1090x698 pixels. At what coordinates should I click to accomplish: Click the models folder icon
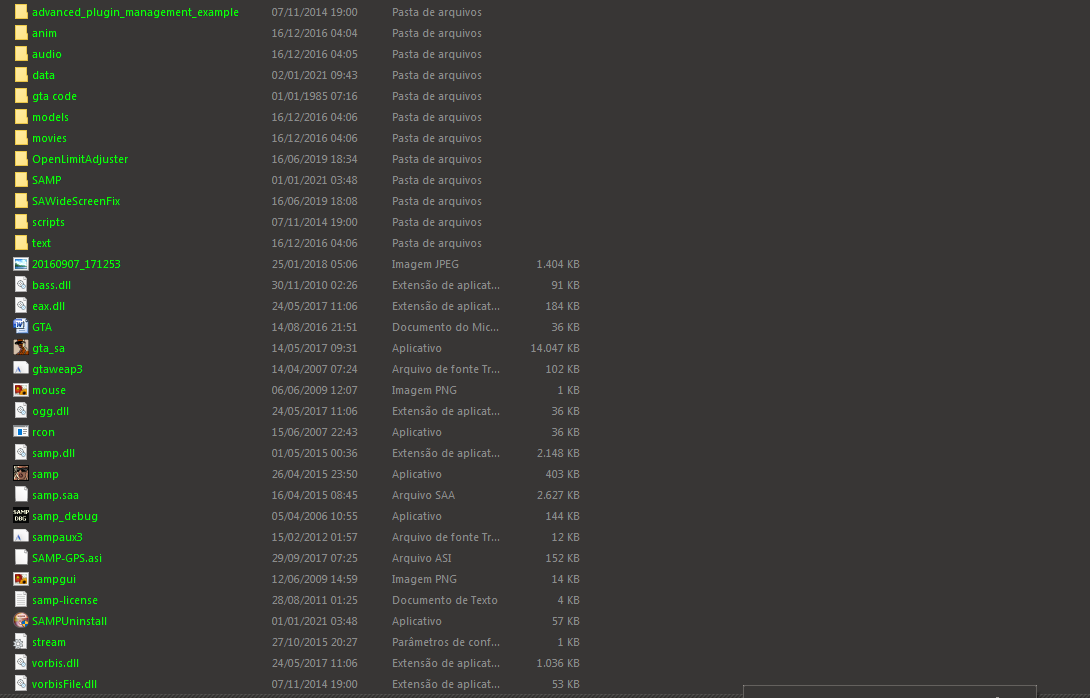pyautogui.click(x=21, y=117)
